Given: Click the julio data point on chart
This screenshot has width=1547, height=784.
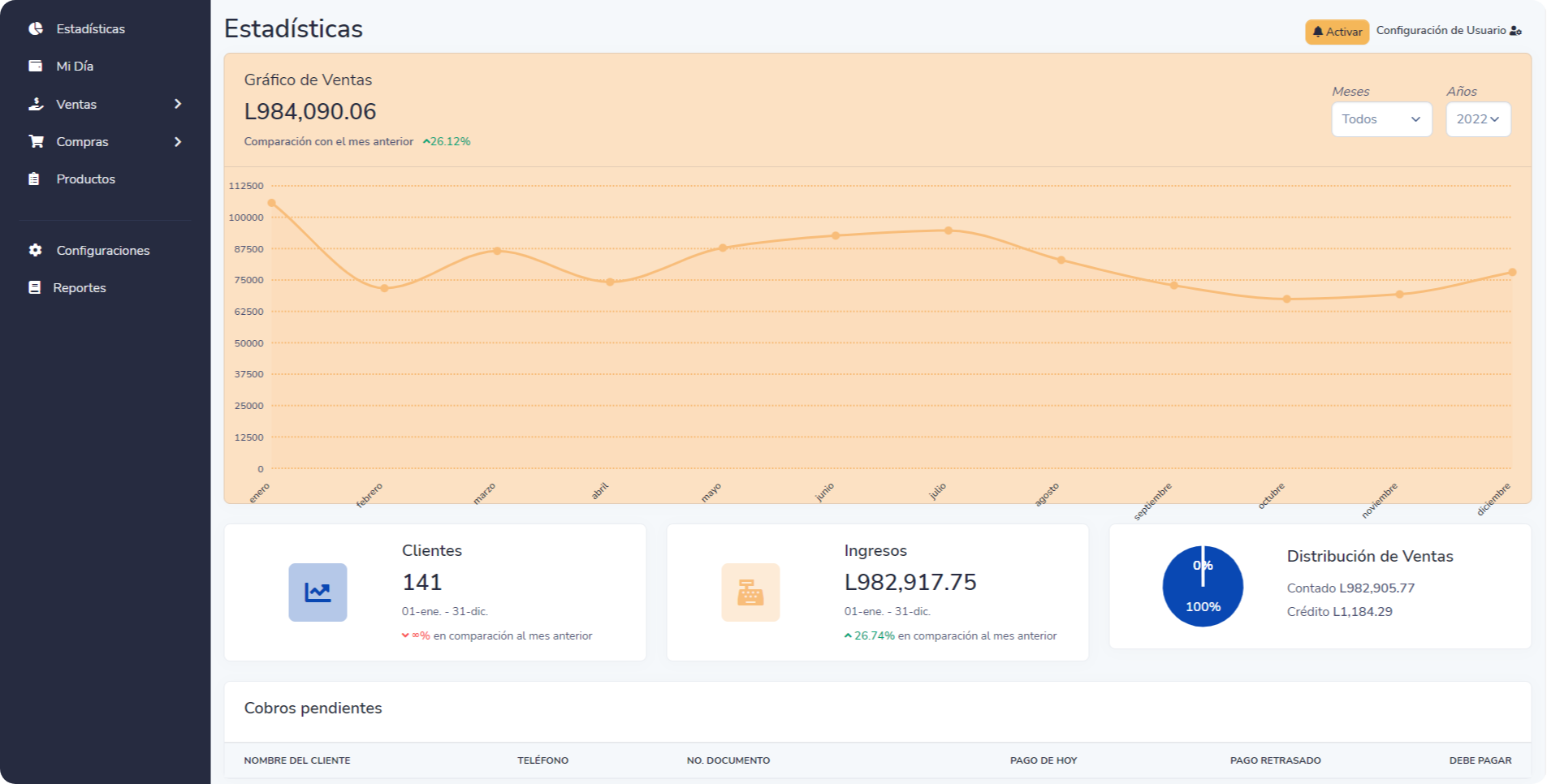Looking at the screenshot, I should point(949,230).
